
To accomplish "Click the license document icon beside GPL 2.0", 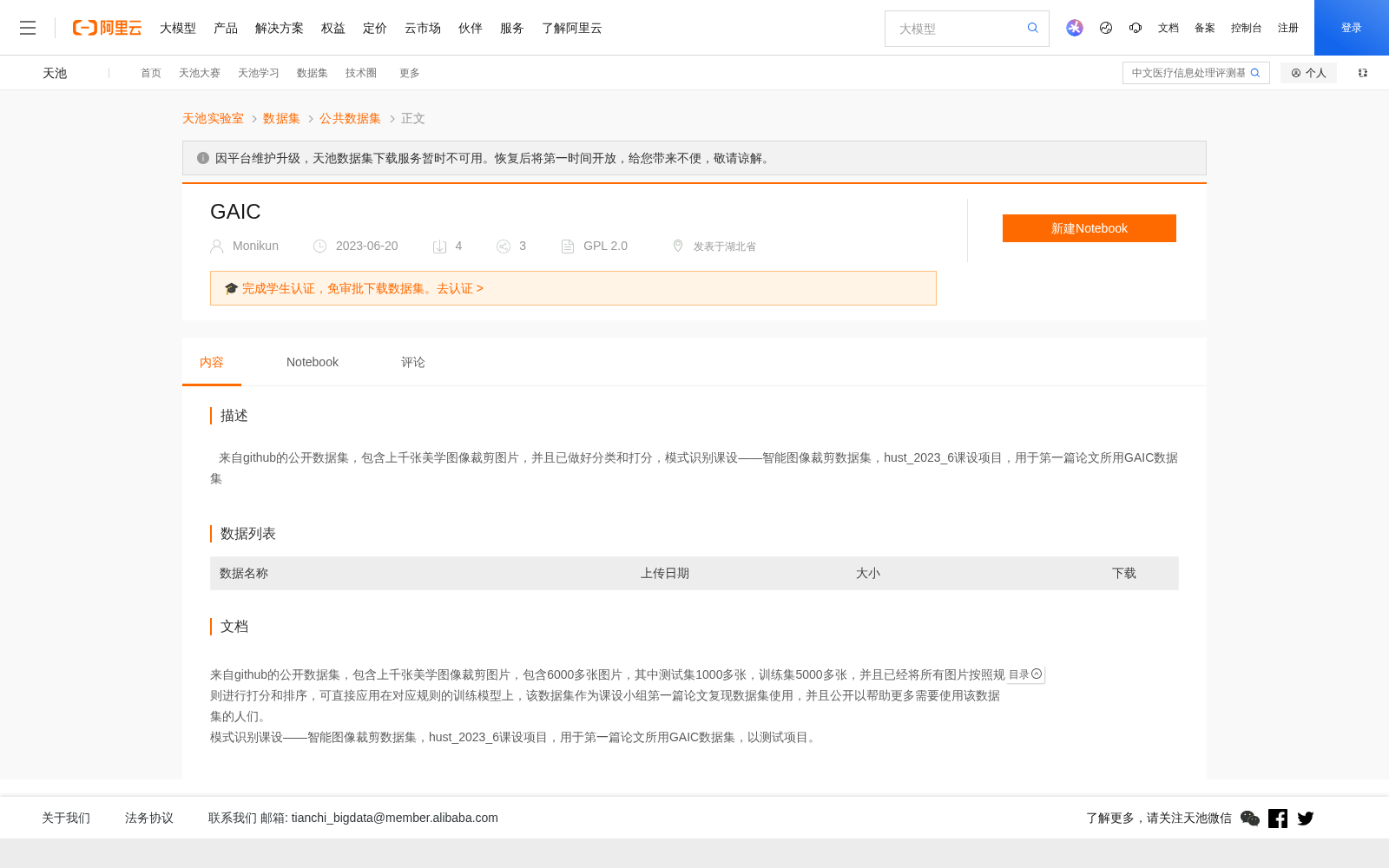I will point(568,247).
